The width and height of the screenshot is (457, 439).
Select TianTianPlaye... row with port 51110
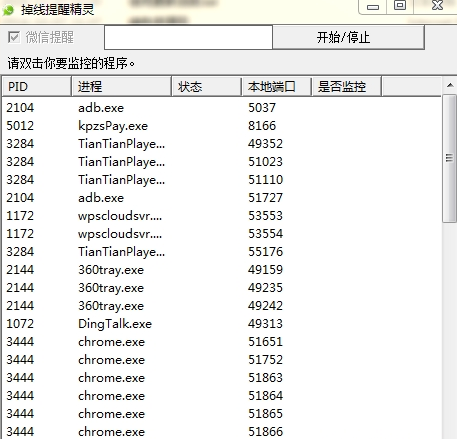222,180
